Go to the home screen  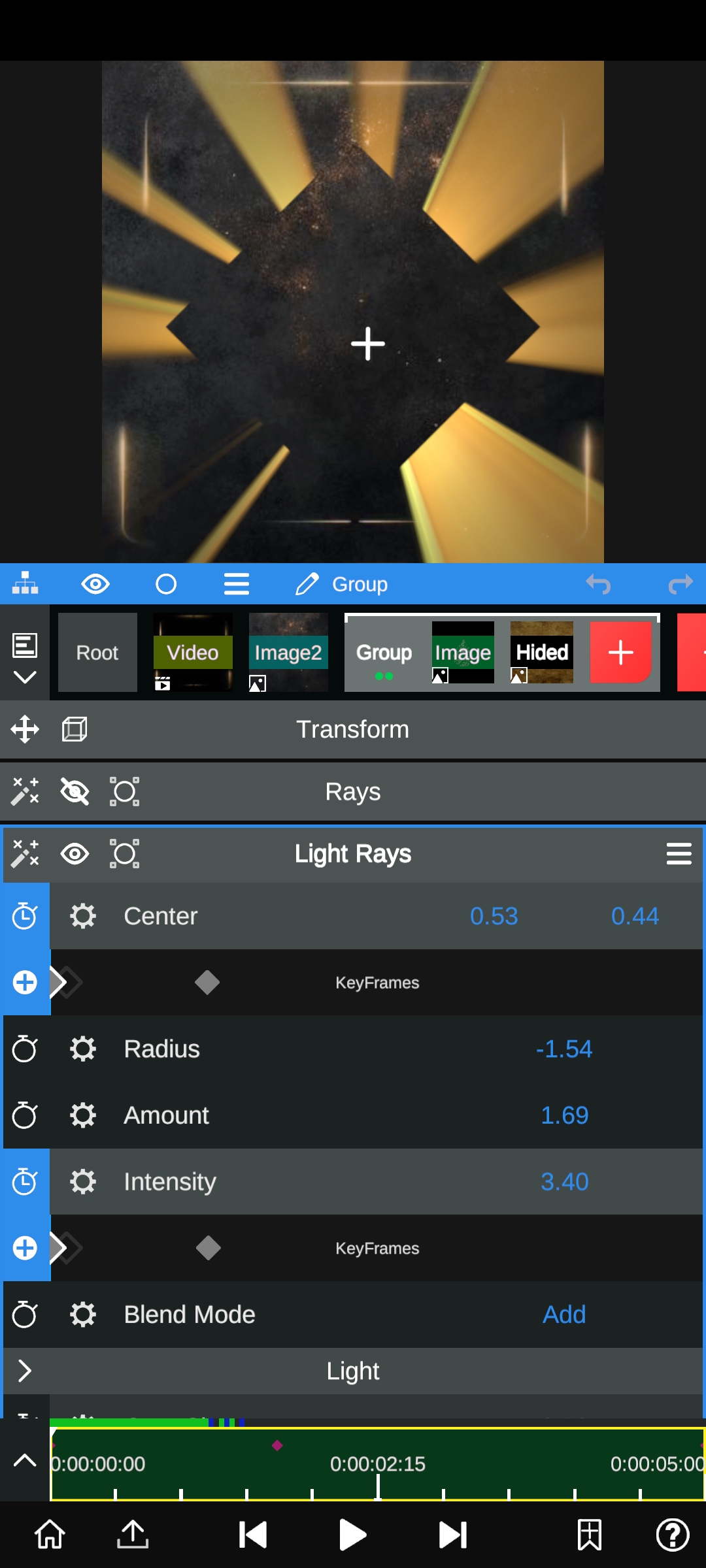[x=50, y=1535]
